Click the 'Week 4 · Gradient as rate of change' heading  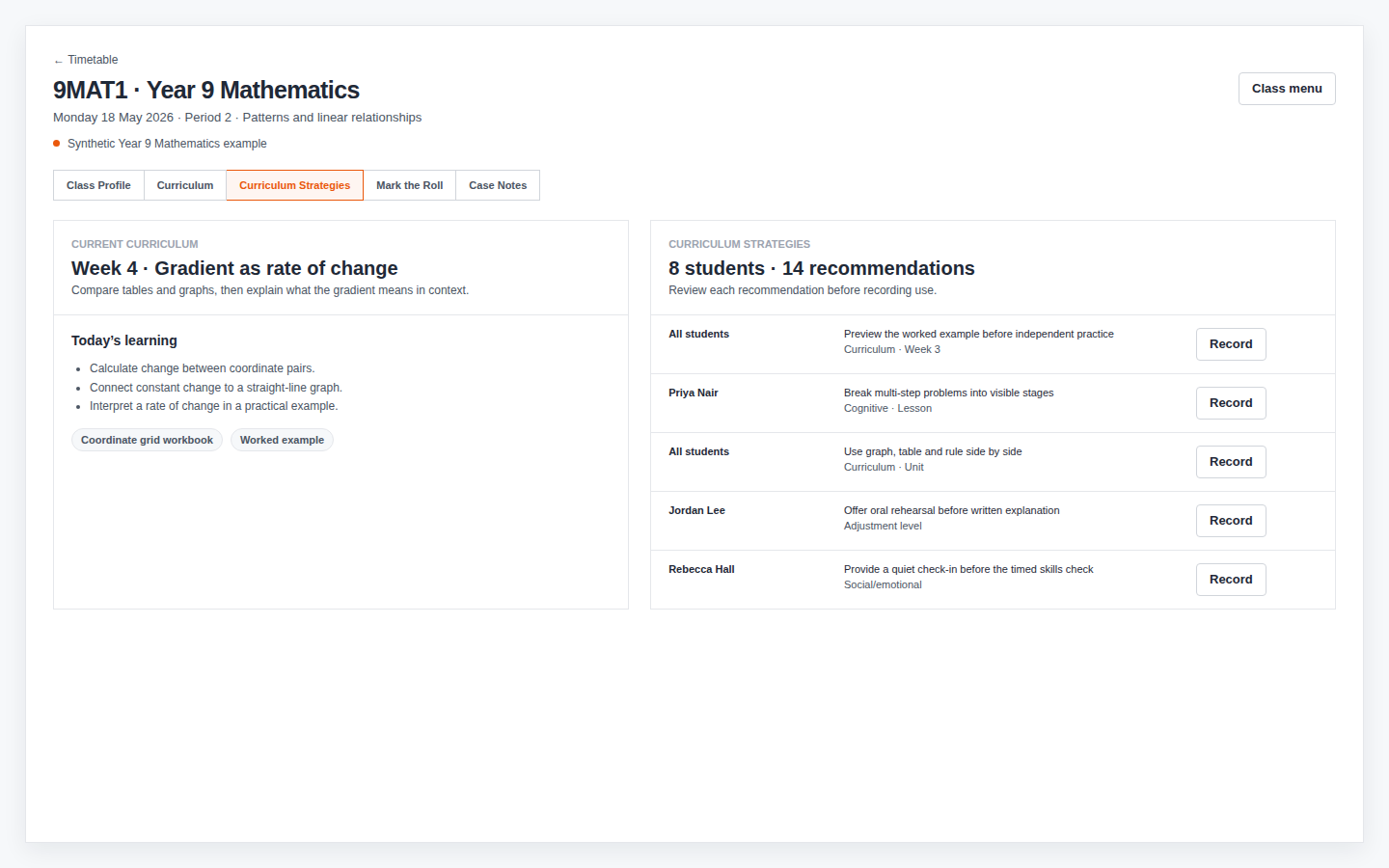point(234,268)
